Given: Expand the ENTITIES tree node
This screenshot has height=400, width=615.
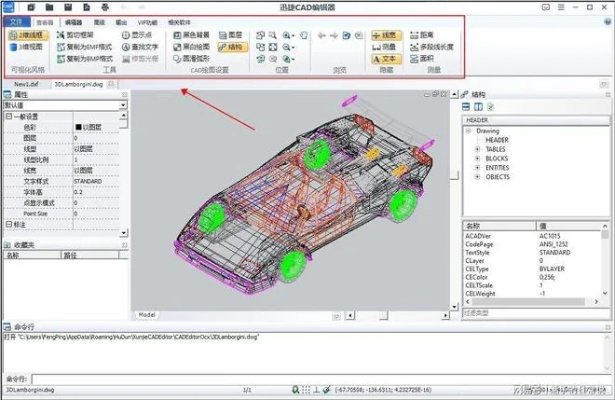Looking at the screenshot, I should tap(477, 168).
